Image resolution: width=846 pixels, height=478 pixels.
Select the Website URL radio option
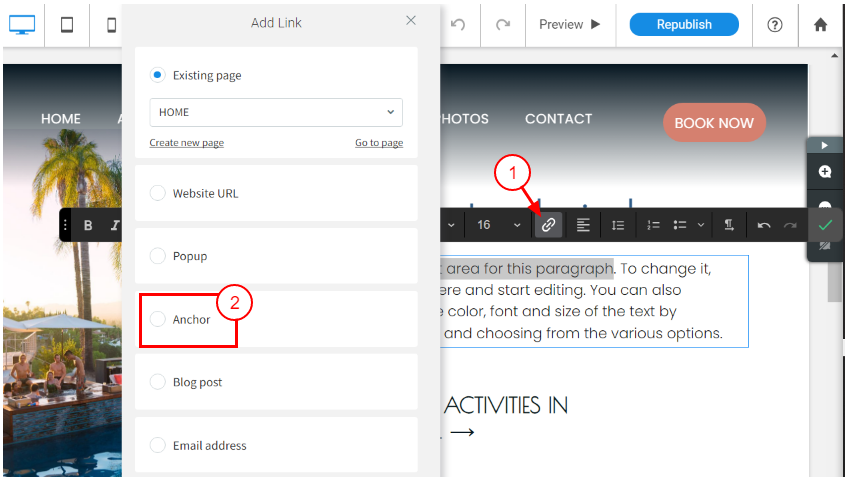click(157, 193)
